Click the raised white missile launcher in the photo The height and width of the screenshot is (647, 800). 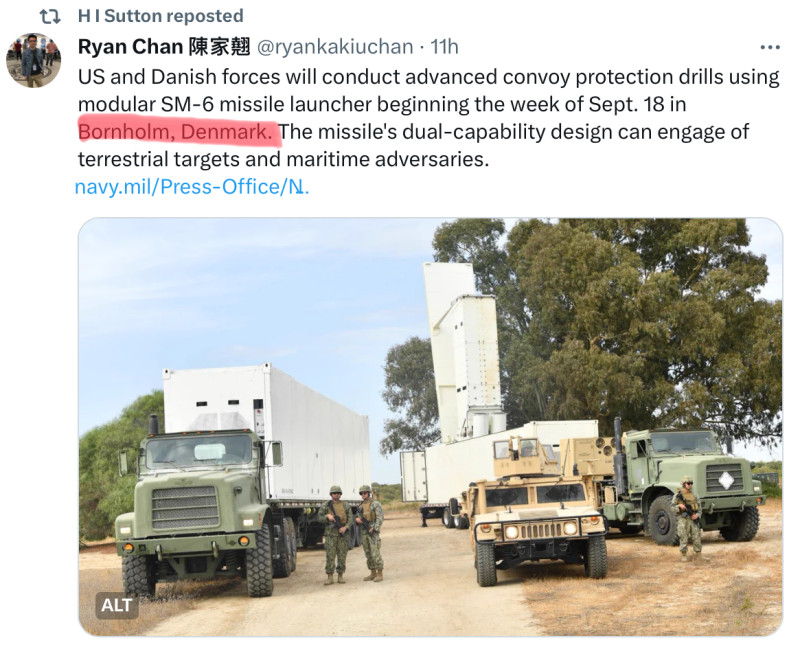pyautogui.click(x=463, y=352)
